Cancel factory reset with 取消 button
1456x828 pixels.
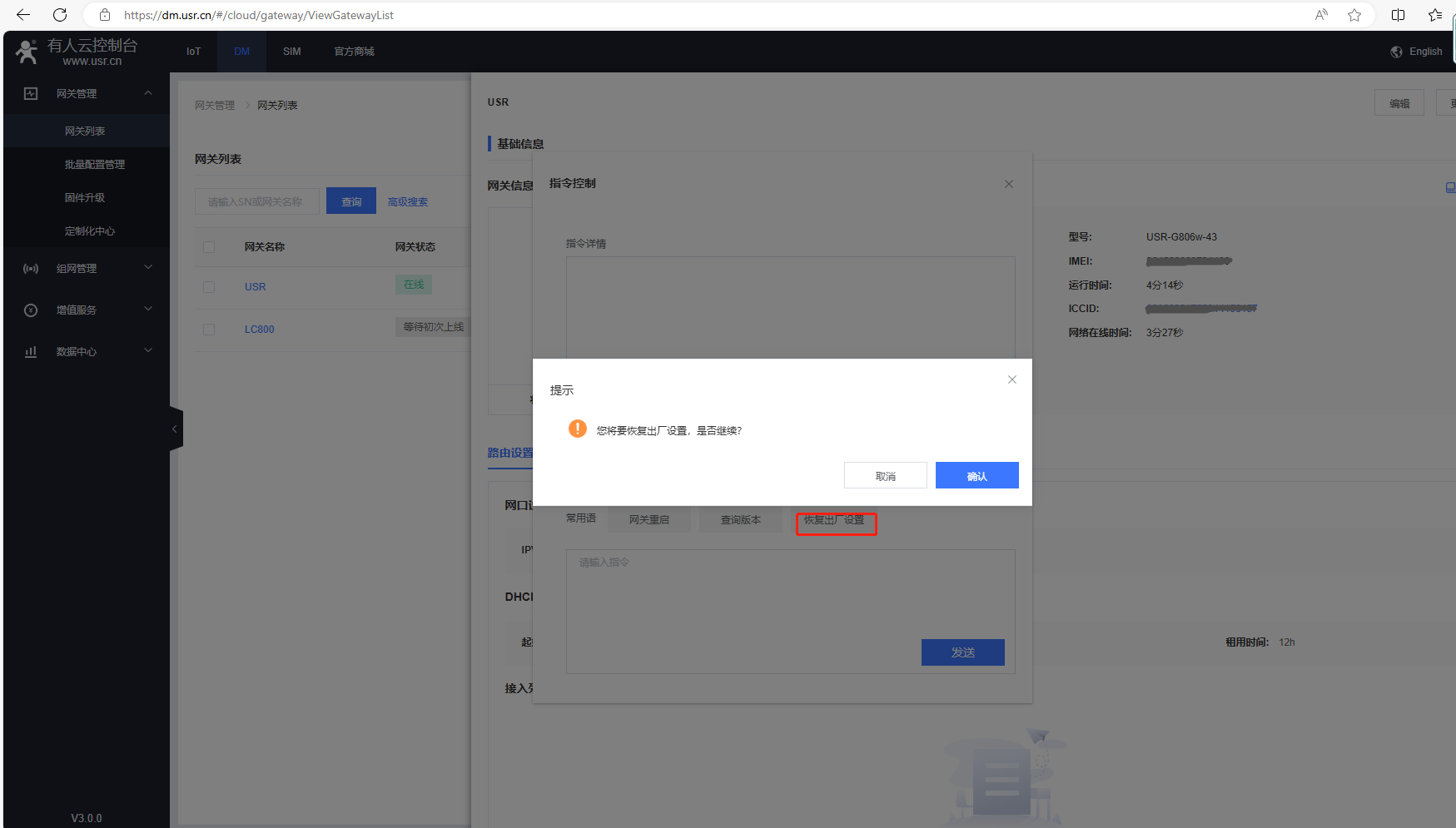885,475
